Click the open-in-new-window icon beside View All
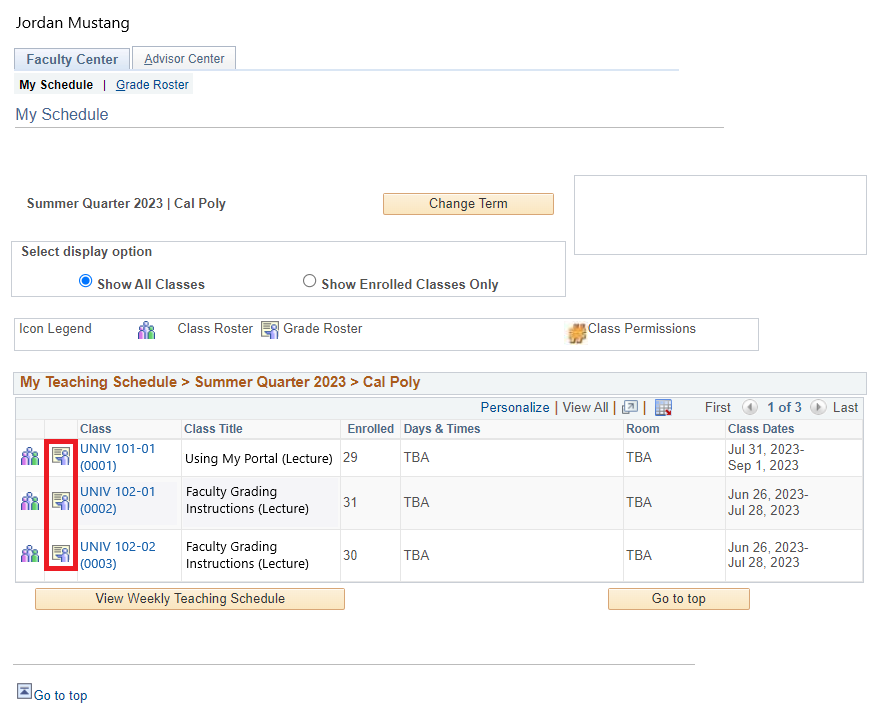872x713 pixels. 629,408
